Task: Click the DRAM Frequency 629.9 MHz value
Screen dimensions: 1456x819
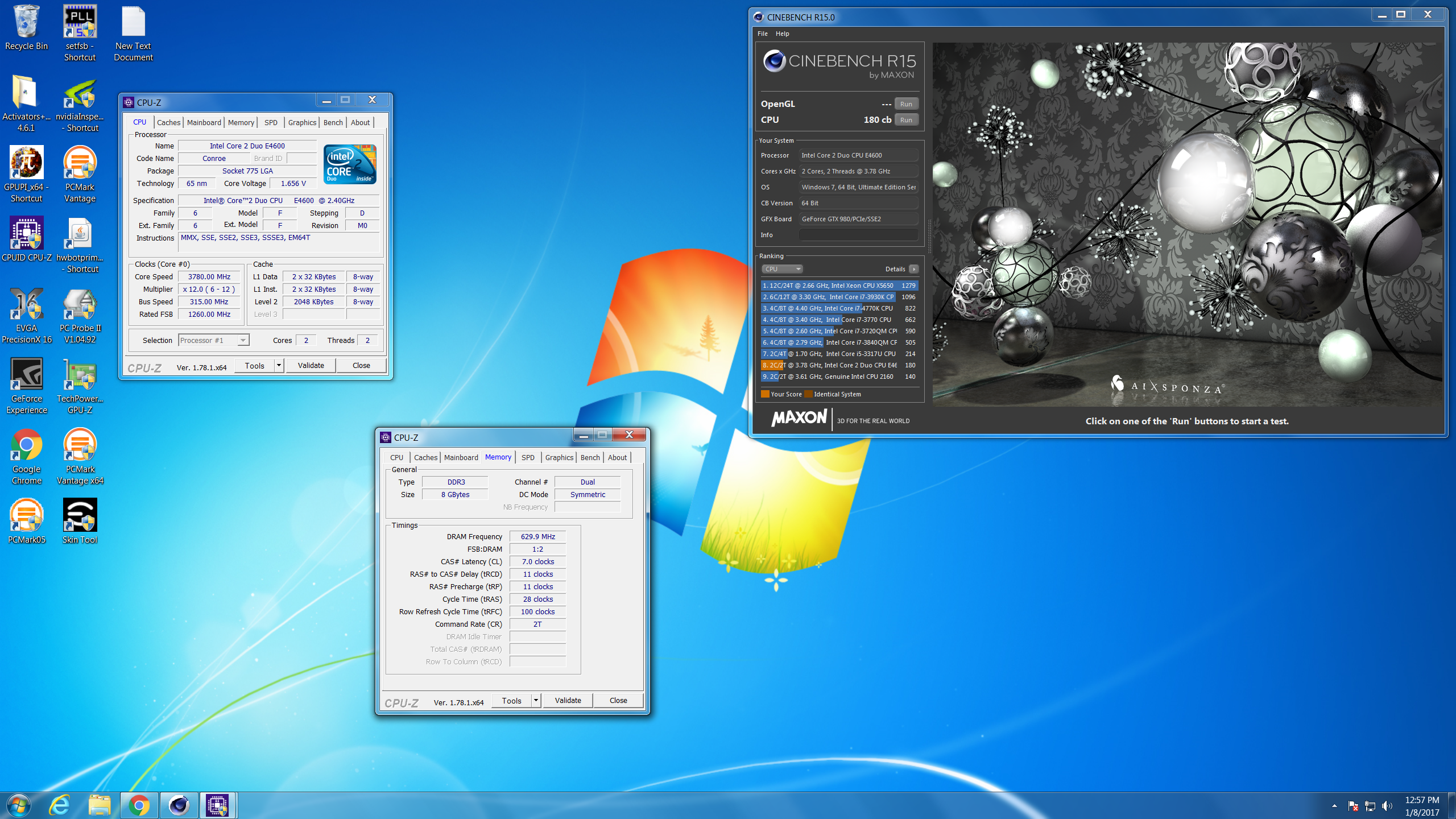Action: [537, 536]
